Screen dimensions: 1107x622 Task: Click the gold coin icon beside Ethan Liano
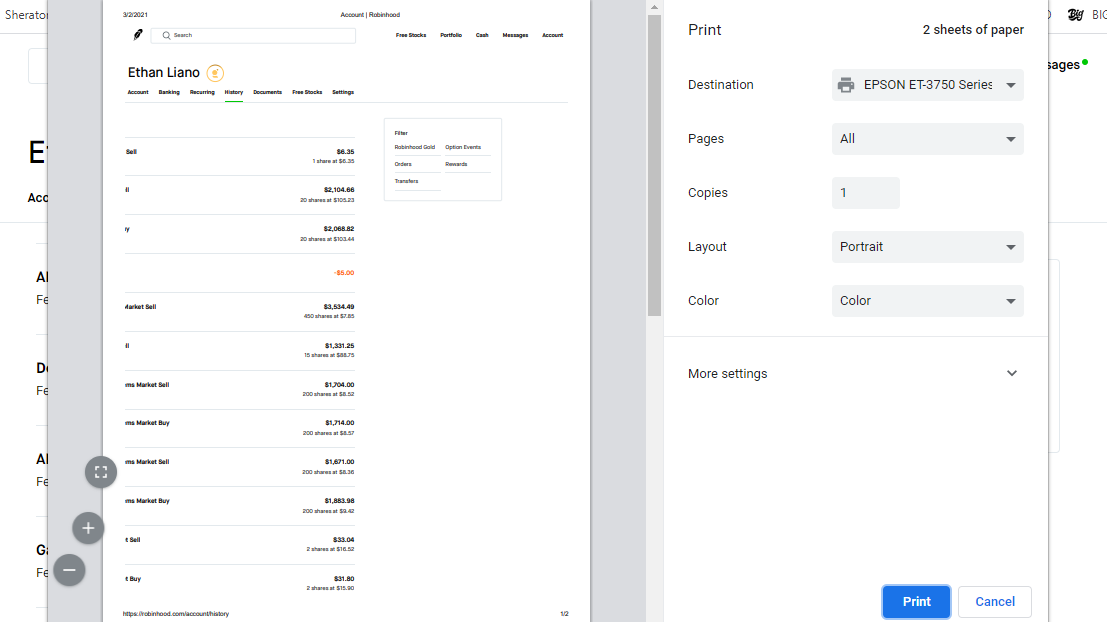pyautogui.click(x=215, y=73)
